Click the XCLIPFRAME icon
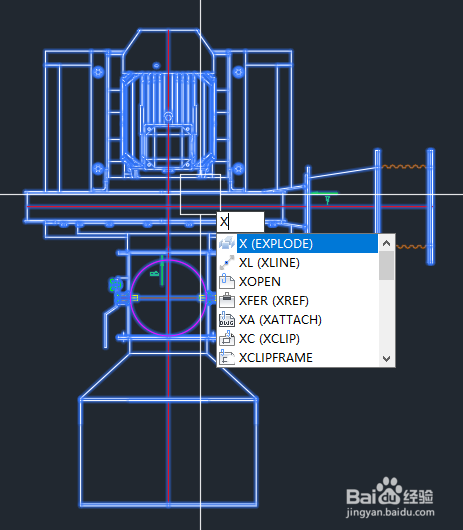The height and width of the screenshot is (530, 463). (227, 358)
